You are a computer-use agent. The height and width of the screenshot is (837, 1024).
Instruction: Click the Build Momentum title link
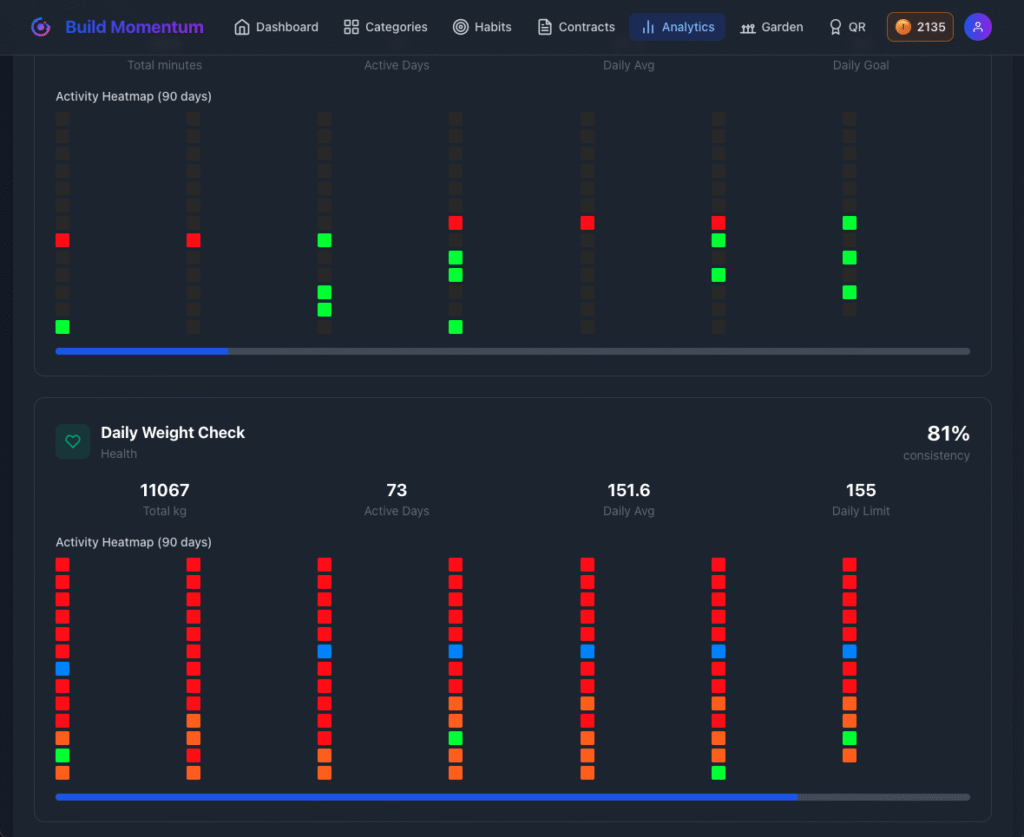pos(134,27)
